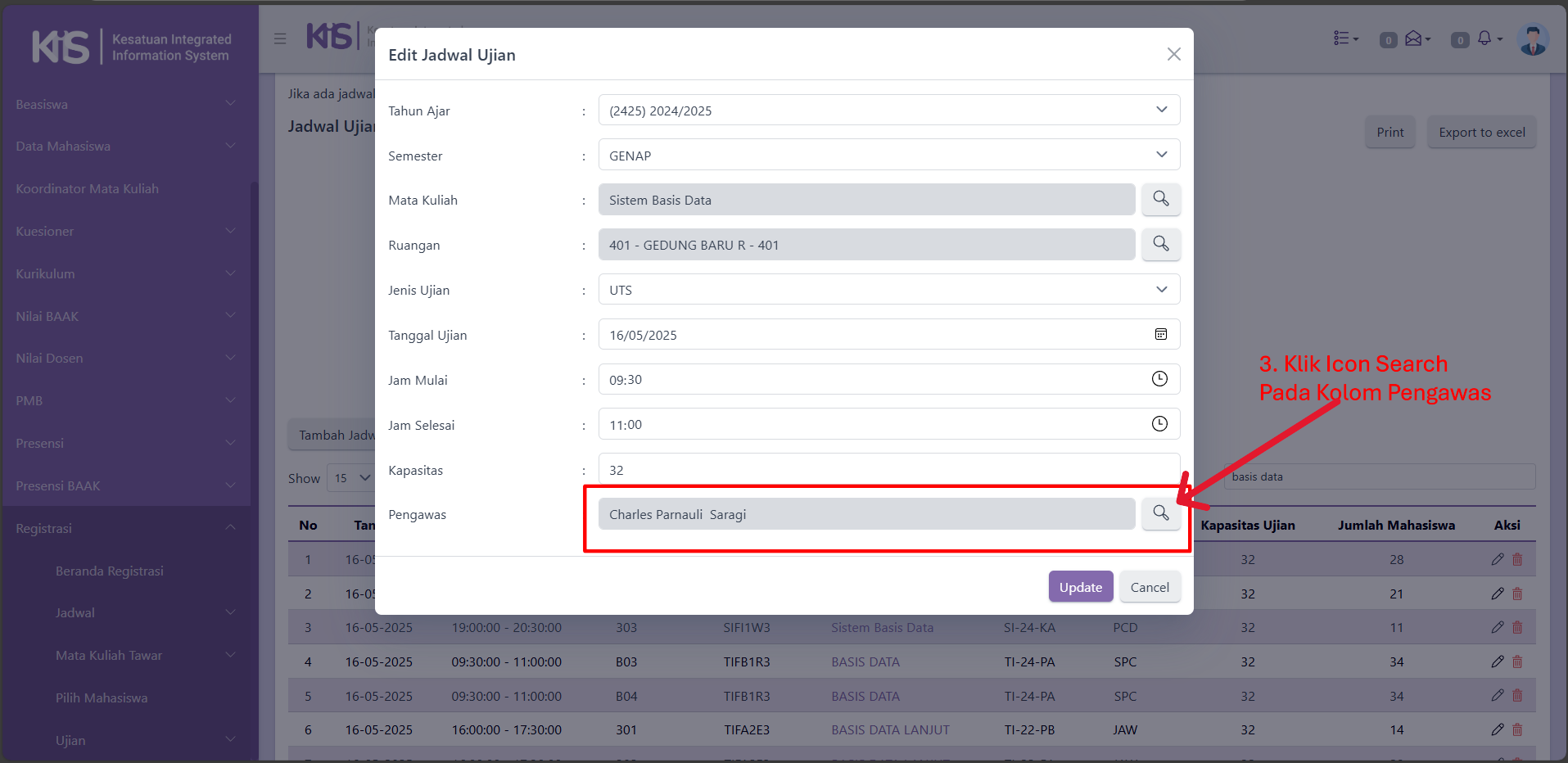Click delete trash icon for row 6
Viewport: 1568px width, 763px height.
(x=1517, y=729)
